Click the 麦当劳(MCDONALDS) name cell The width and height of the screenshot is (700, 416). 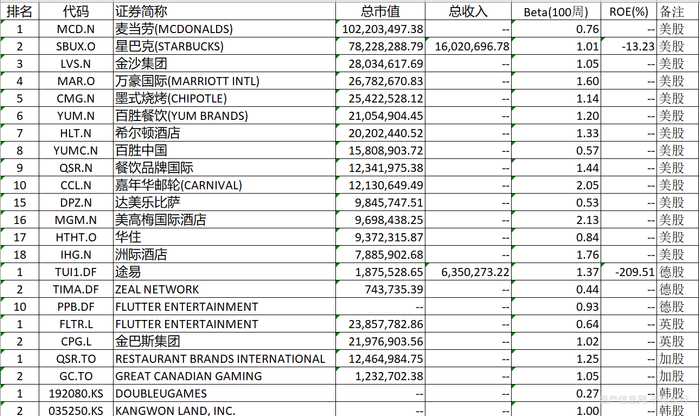[224, 29]
